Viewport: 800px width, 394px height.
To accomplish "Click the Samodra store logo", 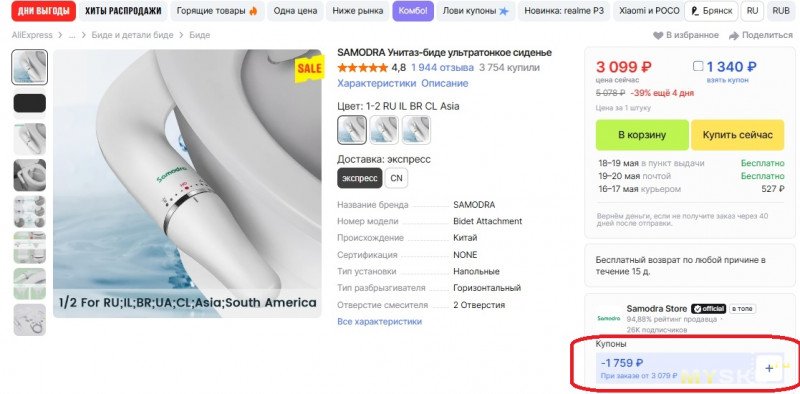I will pos(608,318).
